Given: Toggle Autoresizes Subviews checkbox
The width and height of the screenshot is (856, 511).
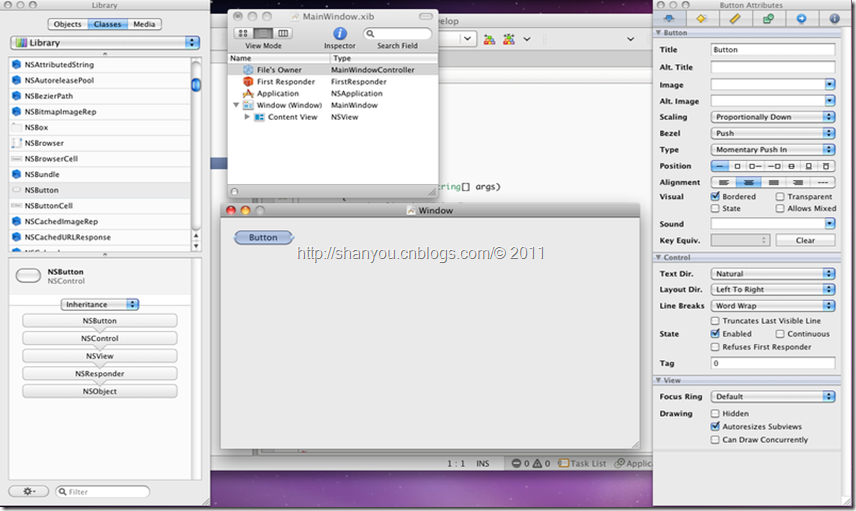Looking at the screenshot, I should pos(715,426).
